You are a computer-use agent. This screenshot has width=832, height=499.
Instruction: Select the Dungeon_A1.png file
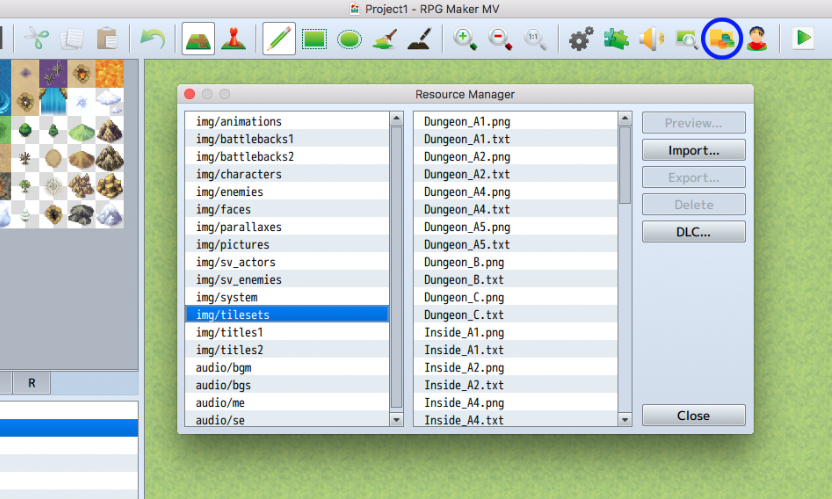[515, 121]
